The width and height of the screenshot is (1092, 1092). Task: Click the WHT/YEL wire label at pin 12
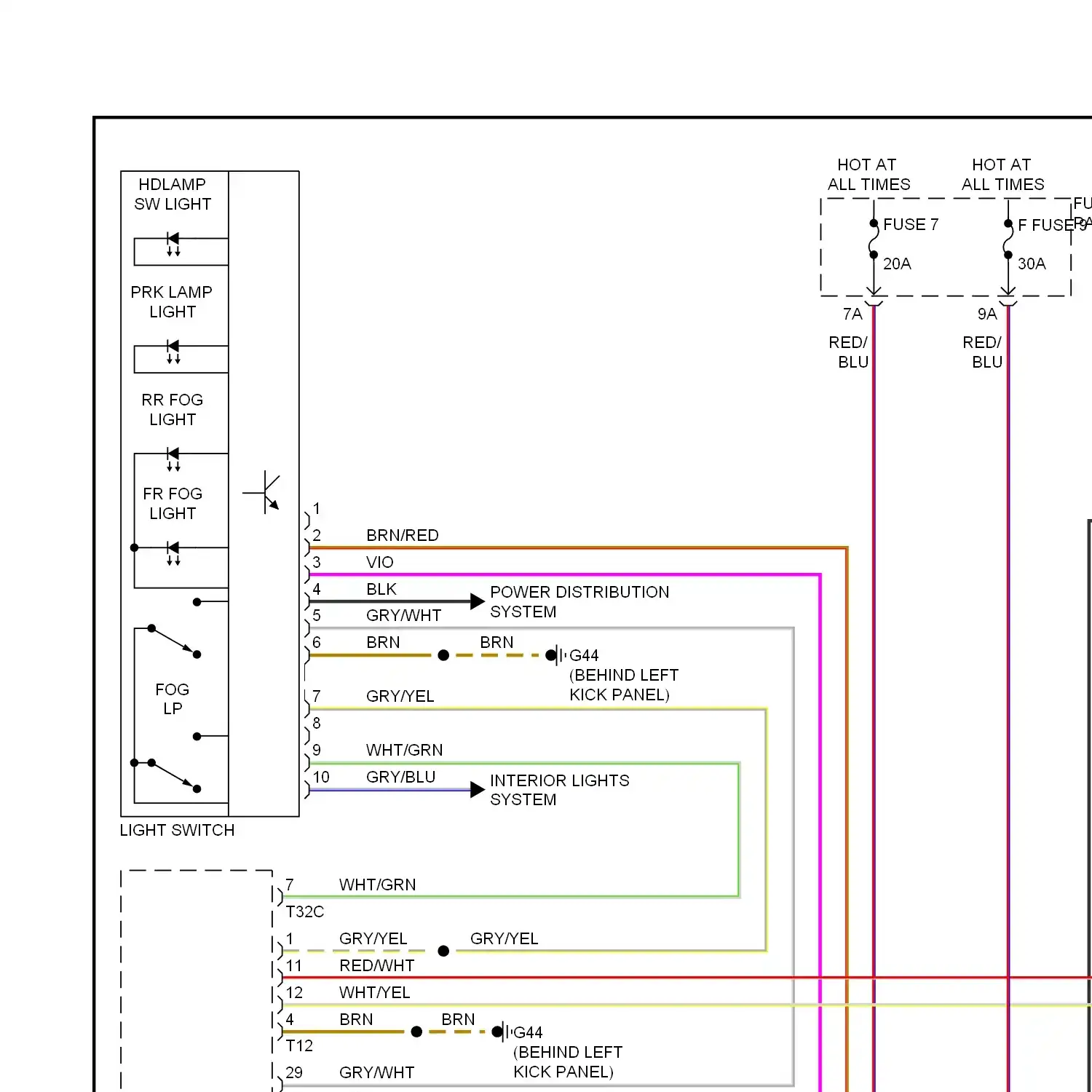pos(375,993)
